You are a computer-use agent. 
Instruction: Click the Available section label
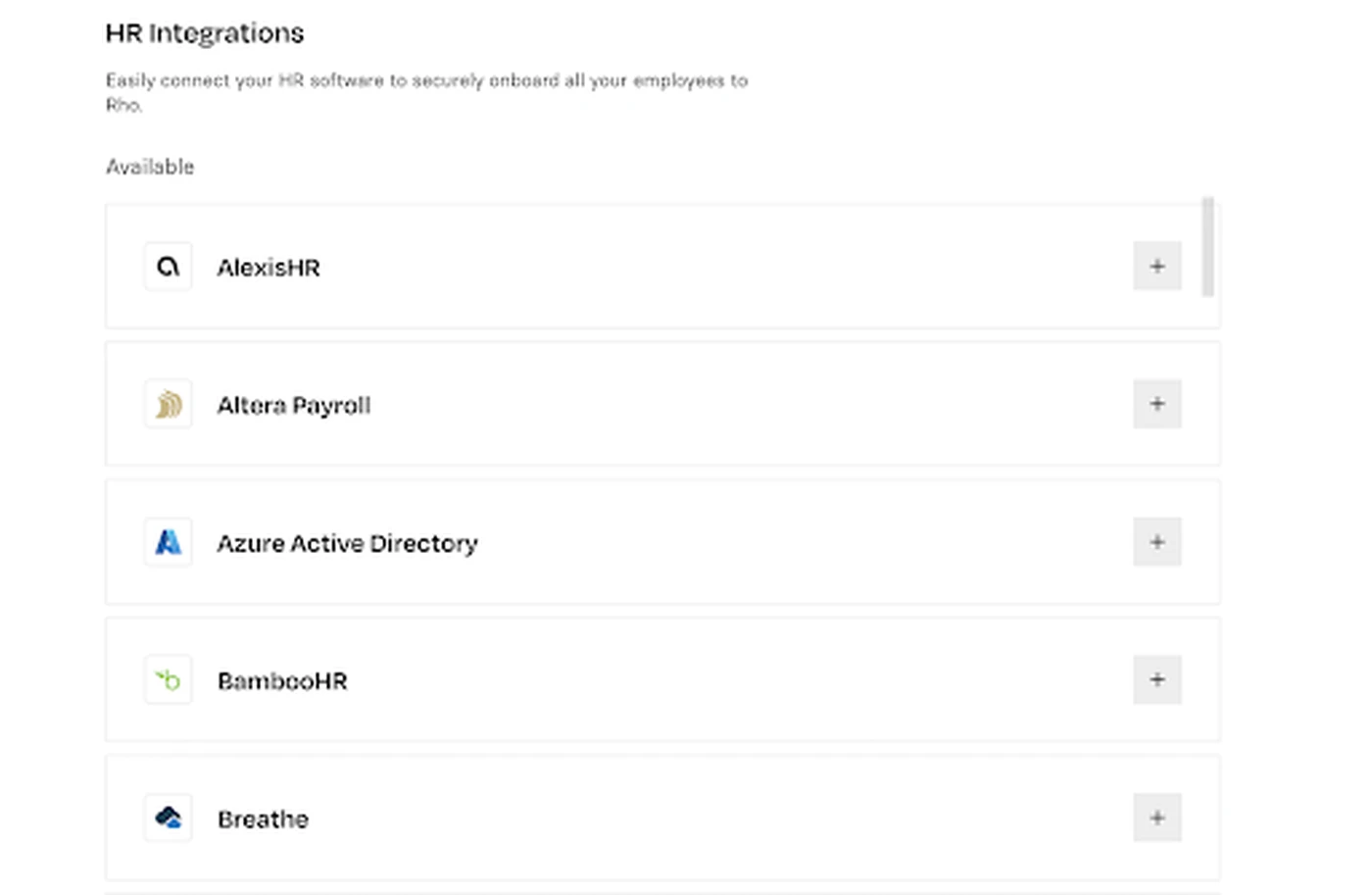(150, 167)
